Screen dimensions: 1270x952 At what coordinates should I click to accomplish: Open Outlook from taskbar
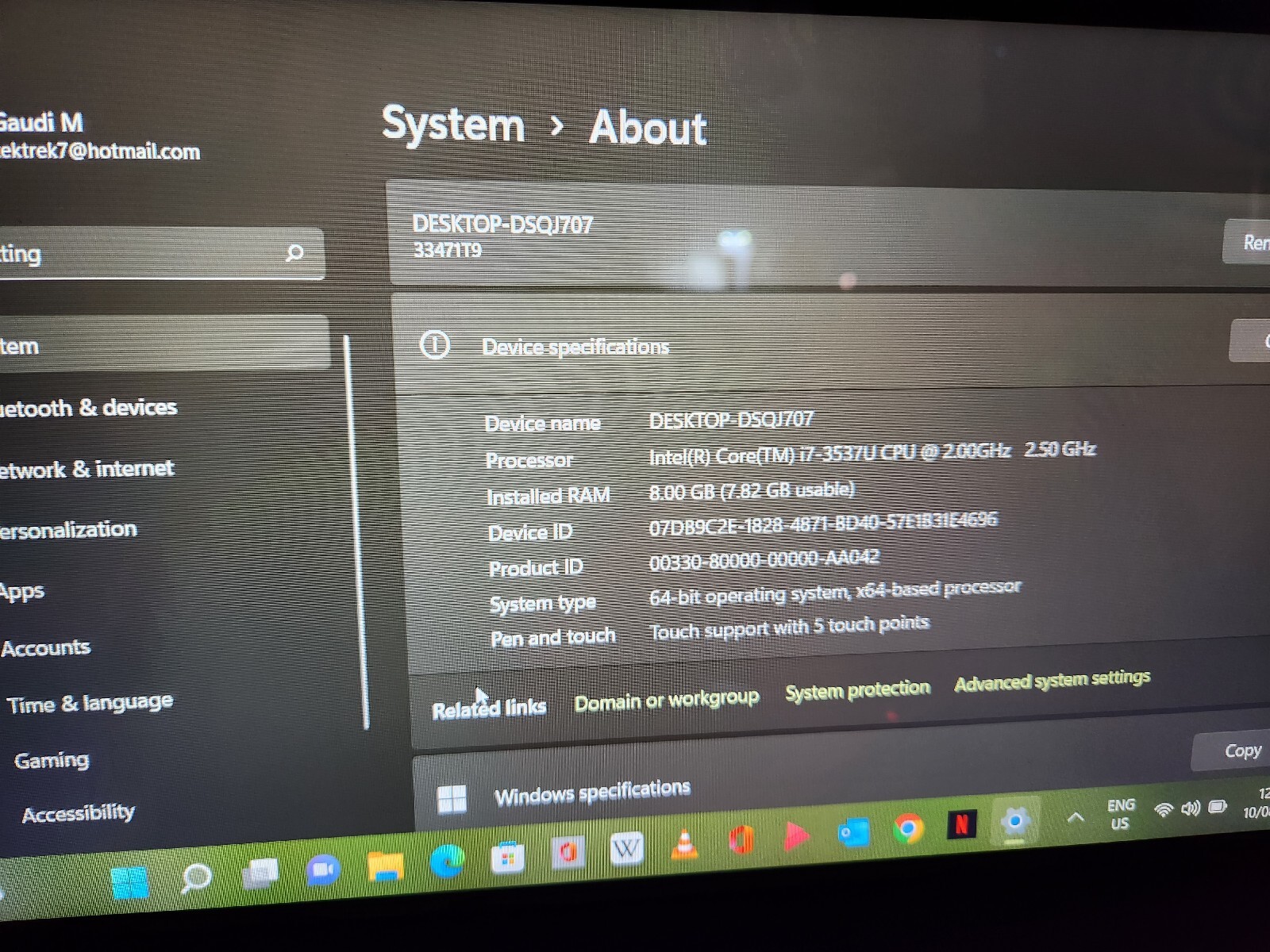pos(853,833)
